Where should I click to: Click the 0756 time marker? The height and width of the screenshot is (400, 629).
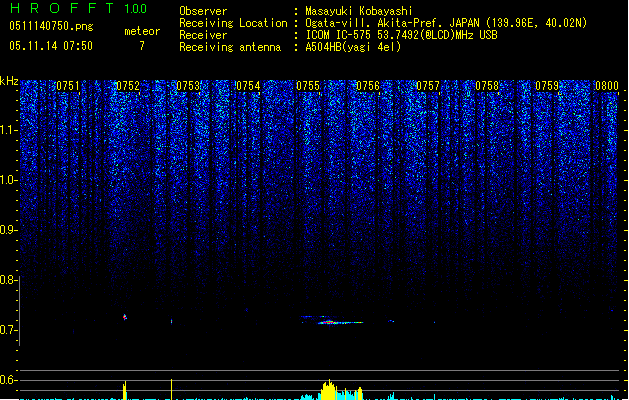pos(368,86)
